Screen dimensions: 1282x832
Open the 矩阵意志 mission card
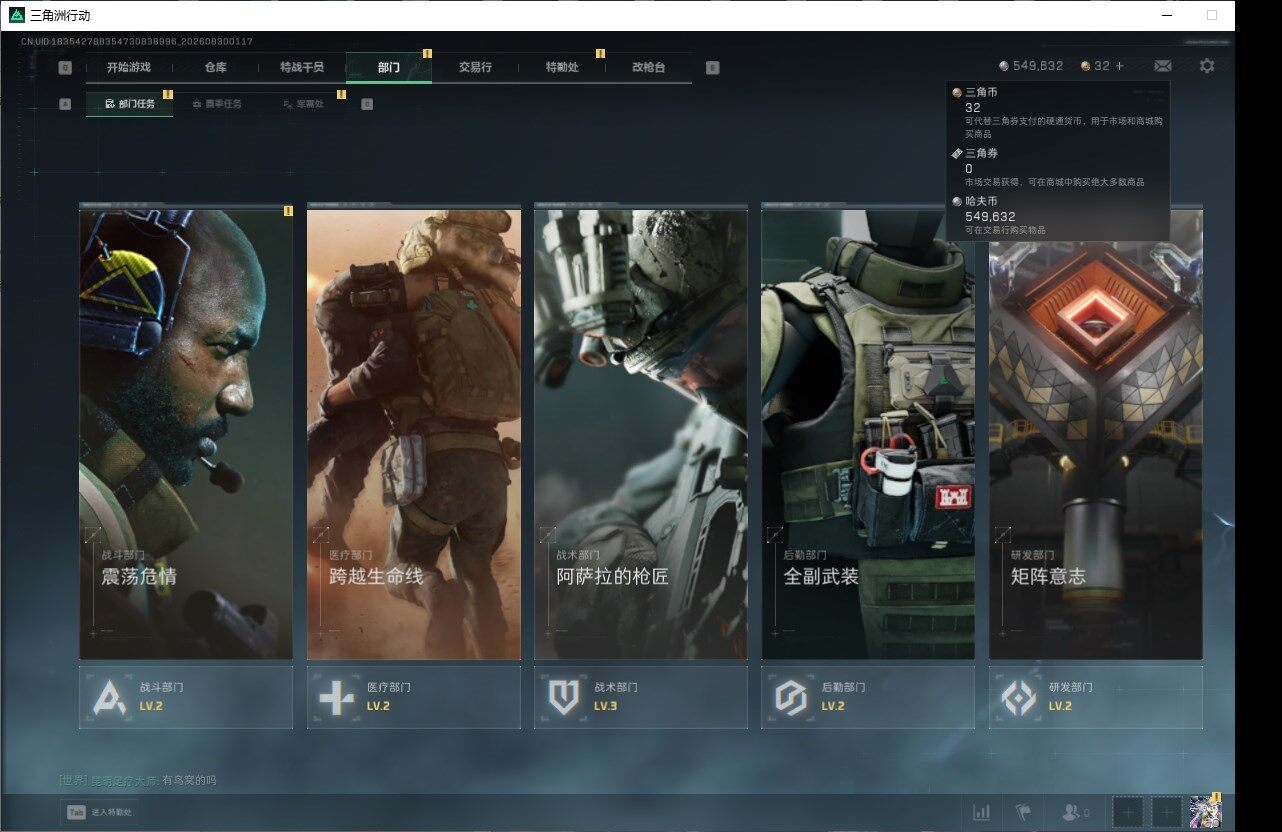1096,433
